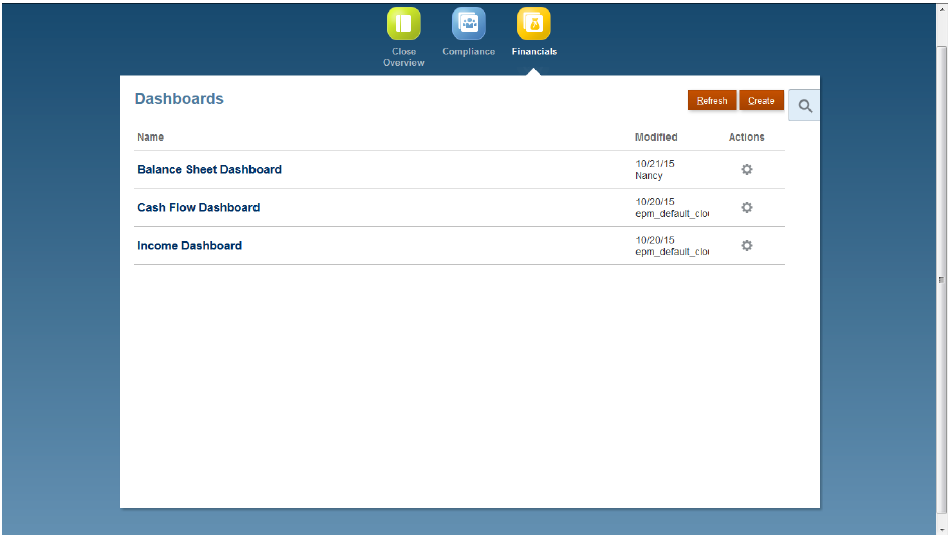This screenshot has height=544, width=951.
Task: Click modifier name Nancy
Action: point(649,176)
